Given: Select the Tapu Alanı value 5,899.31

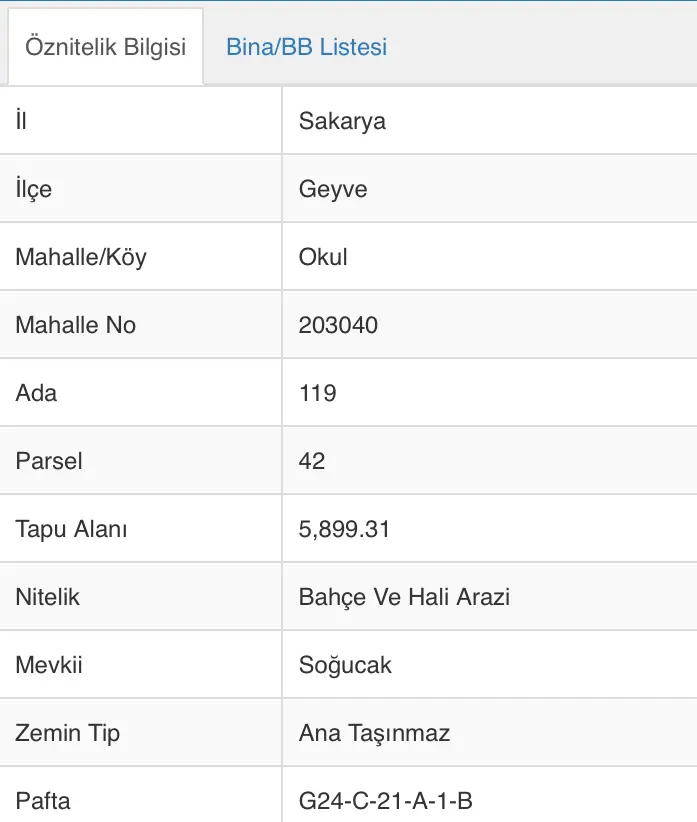Looking at the screenshot, I should click(x=344, y=529).
